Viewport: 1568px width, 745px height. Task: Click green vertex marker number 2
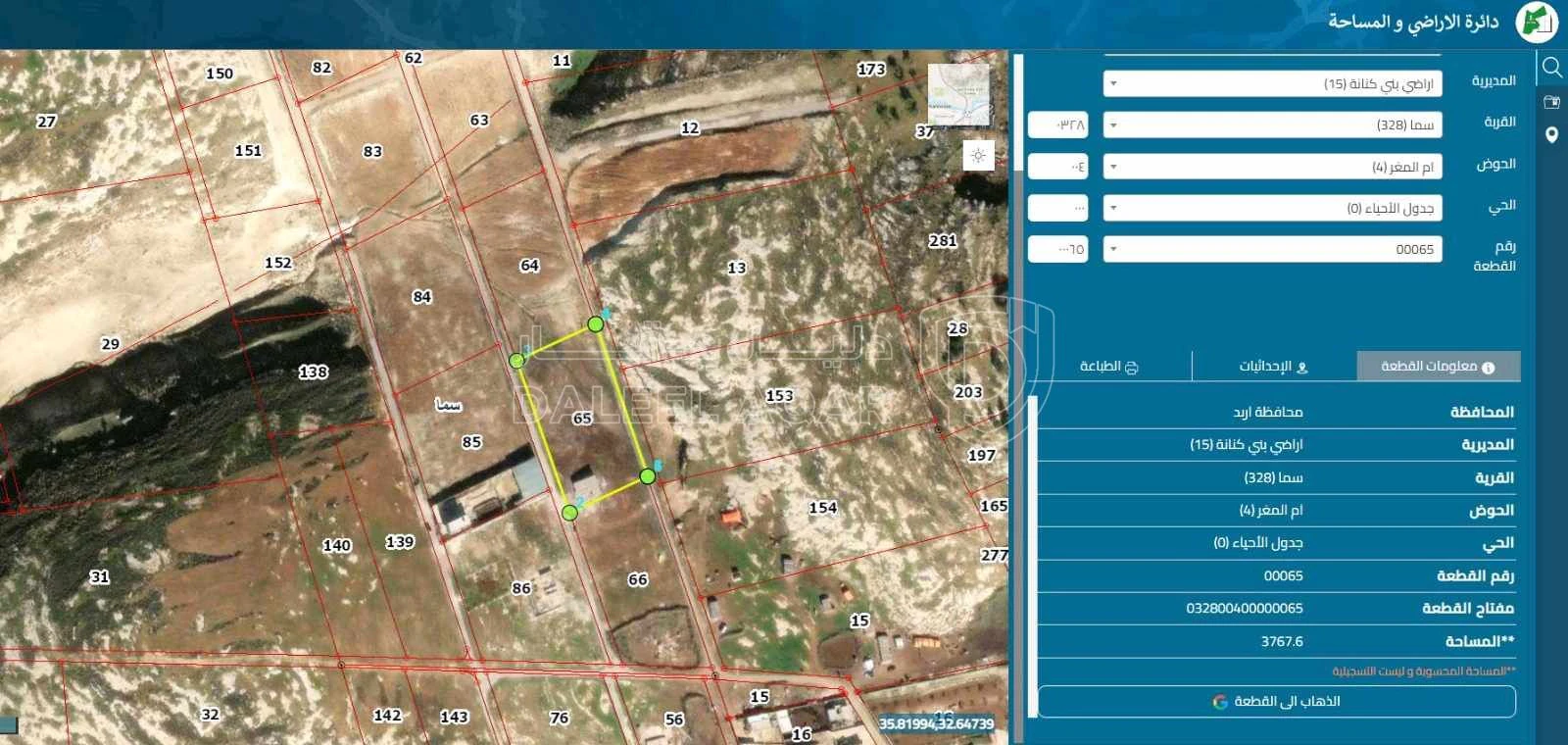pyautogui.click(x=569, y=512)
